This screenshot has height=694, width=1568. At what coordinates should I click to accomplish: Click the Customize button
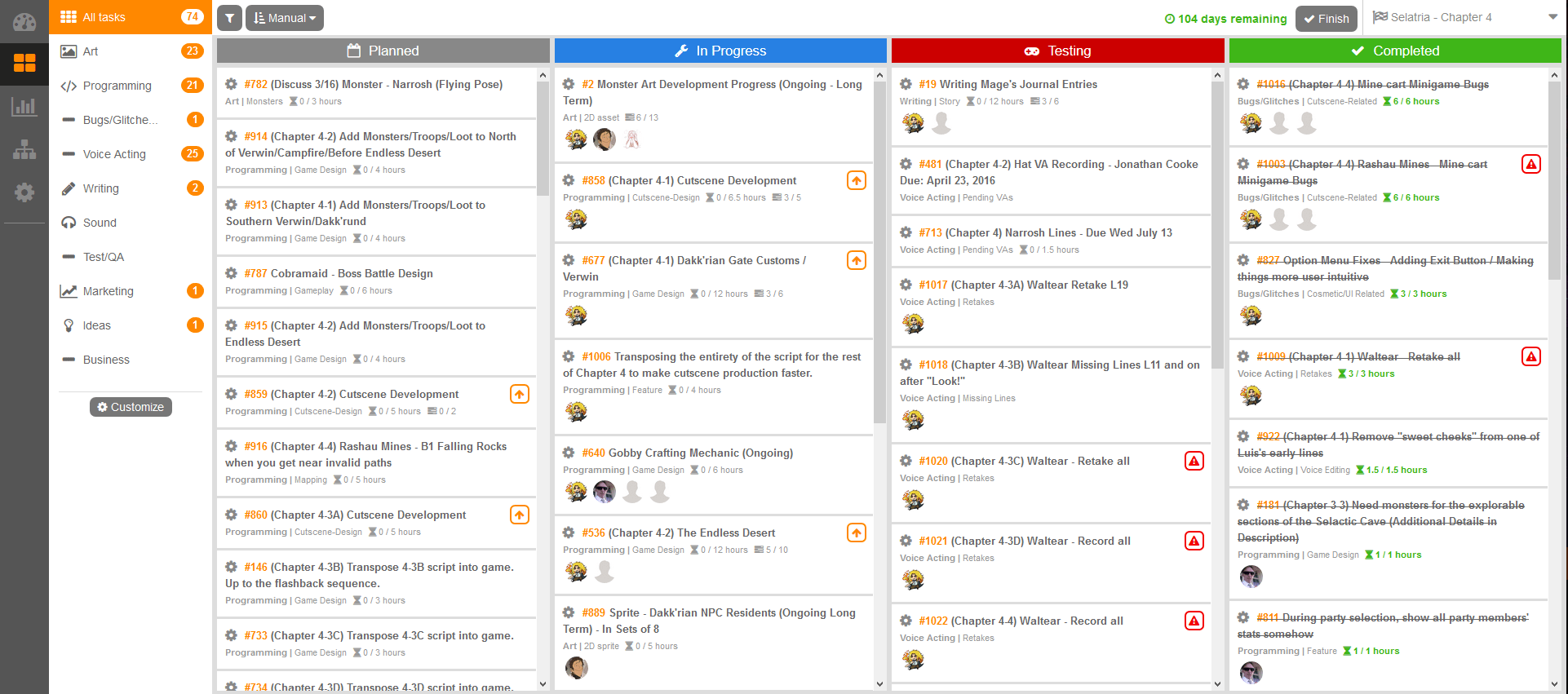[131, 407]
